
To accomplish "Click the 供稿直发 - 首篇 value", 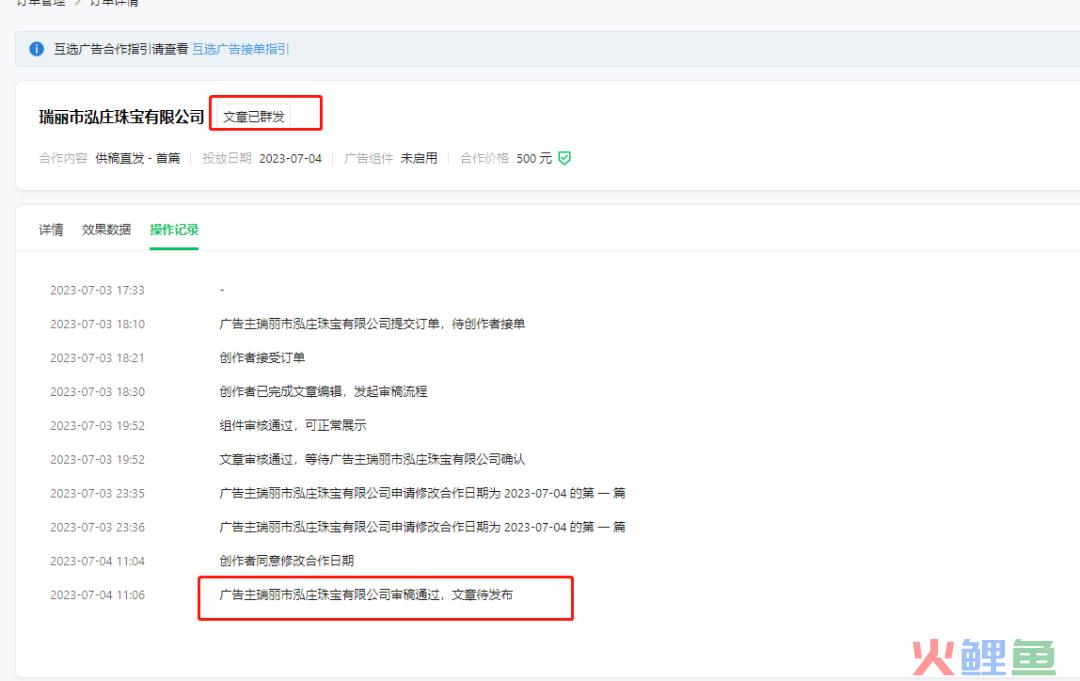I will point(138,158).
